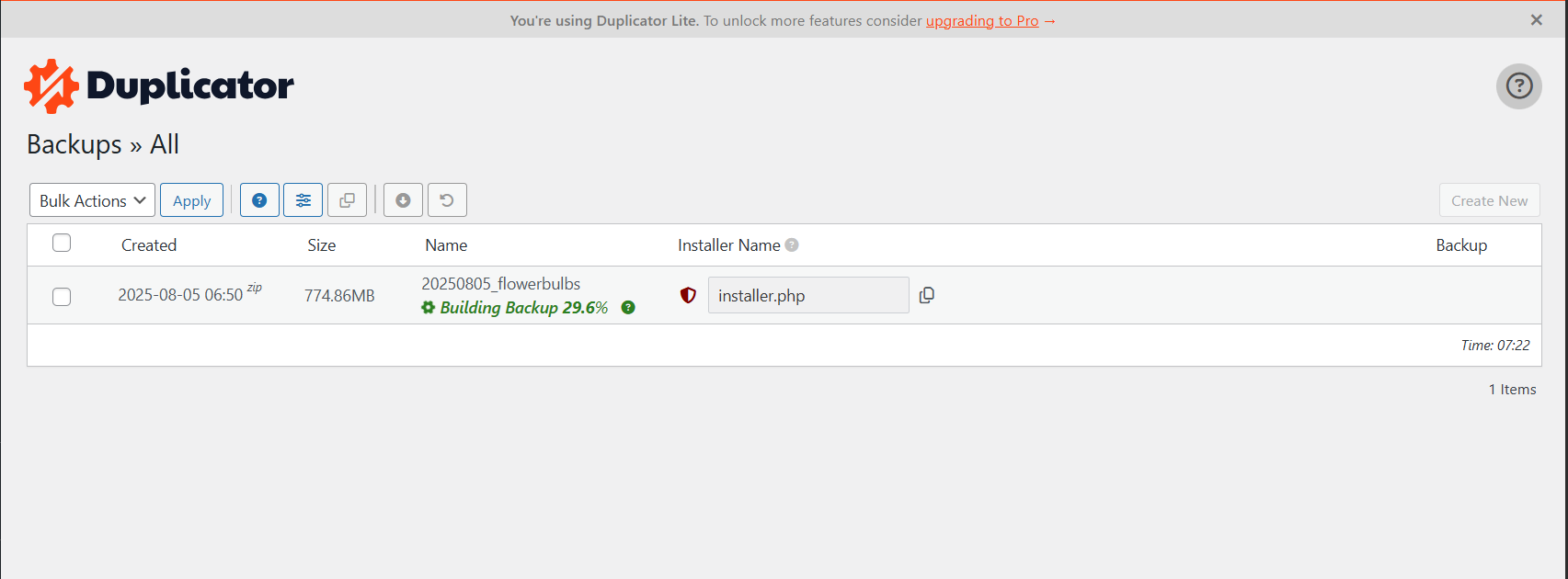This screenshot has height=579, width=1568.
Task: Click the Backup column header
Action: (x=1461, y=245)
